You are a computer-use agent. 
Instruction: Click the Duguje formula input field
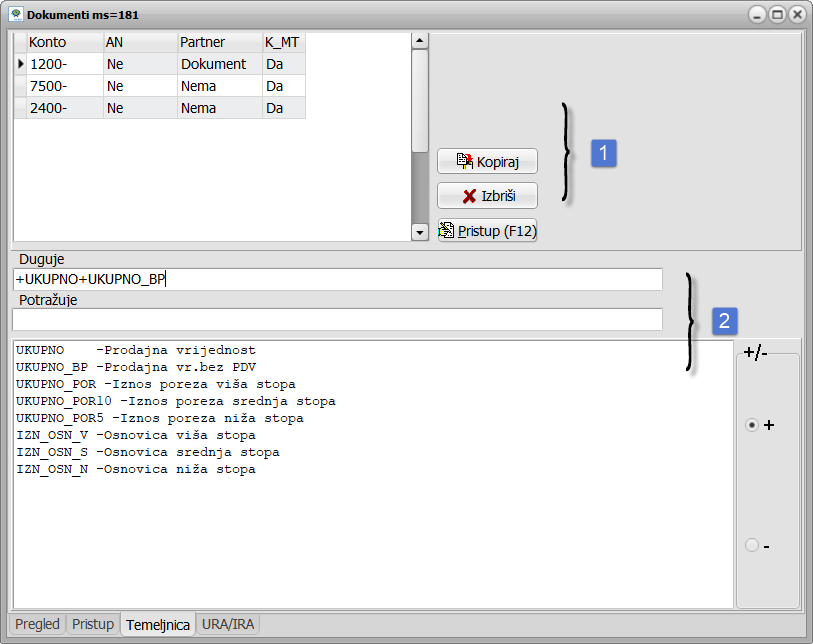337,279
